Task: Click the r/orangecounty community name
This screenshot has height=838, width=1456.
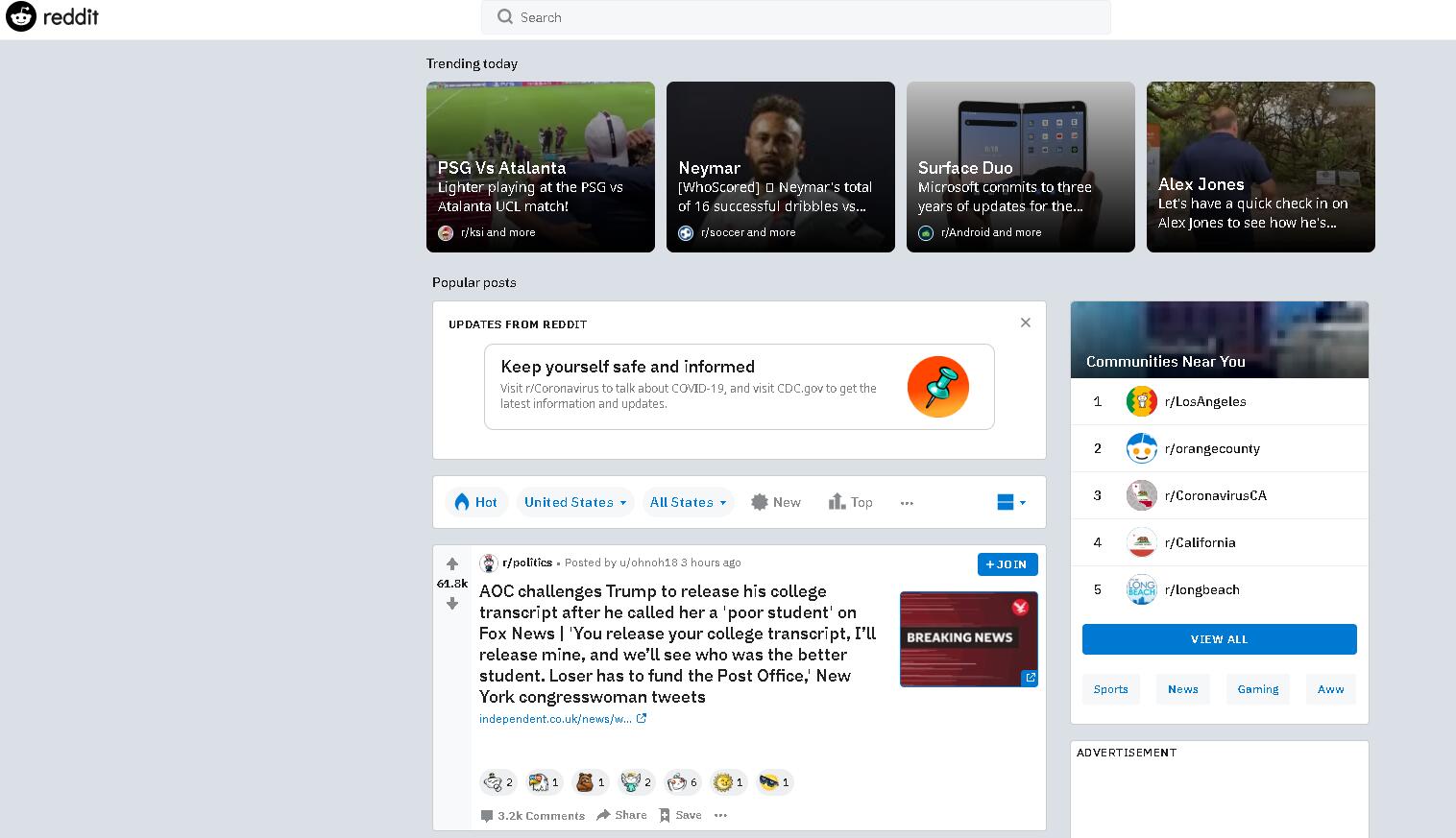Action: coord(1212,448)
